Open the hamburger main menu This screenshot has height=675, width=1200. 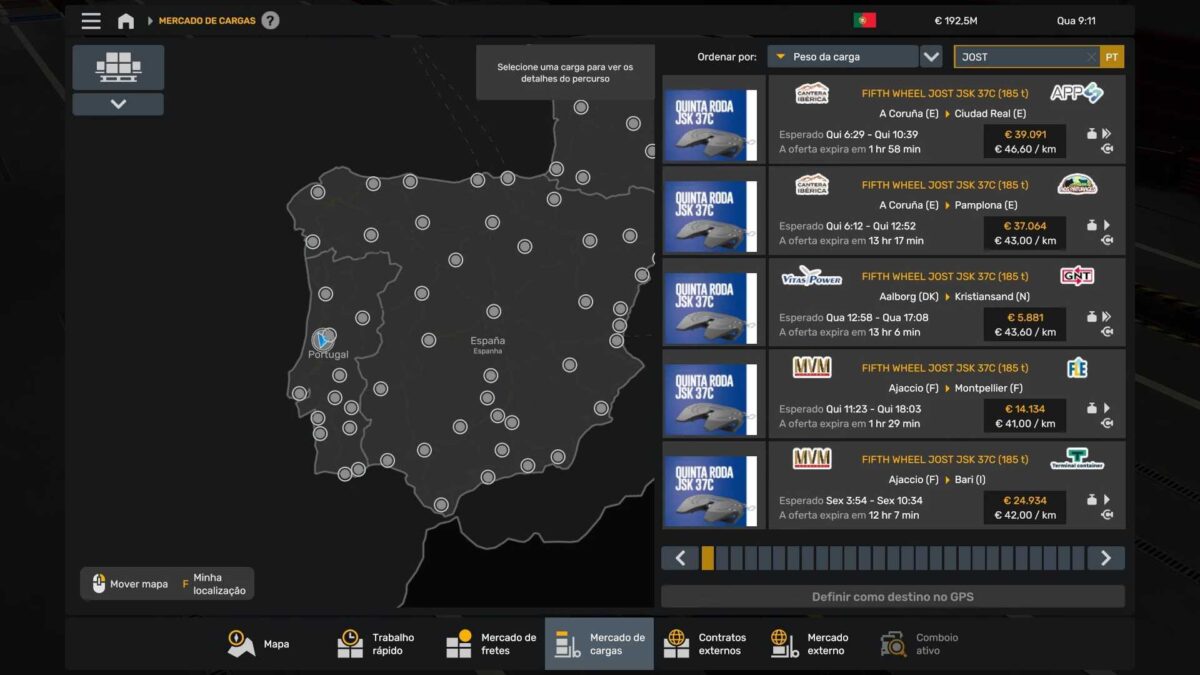tap(91, 21)
